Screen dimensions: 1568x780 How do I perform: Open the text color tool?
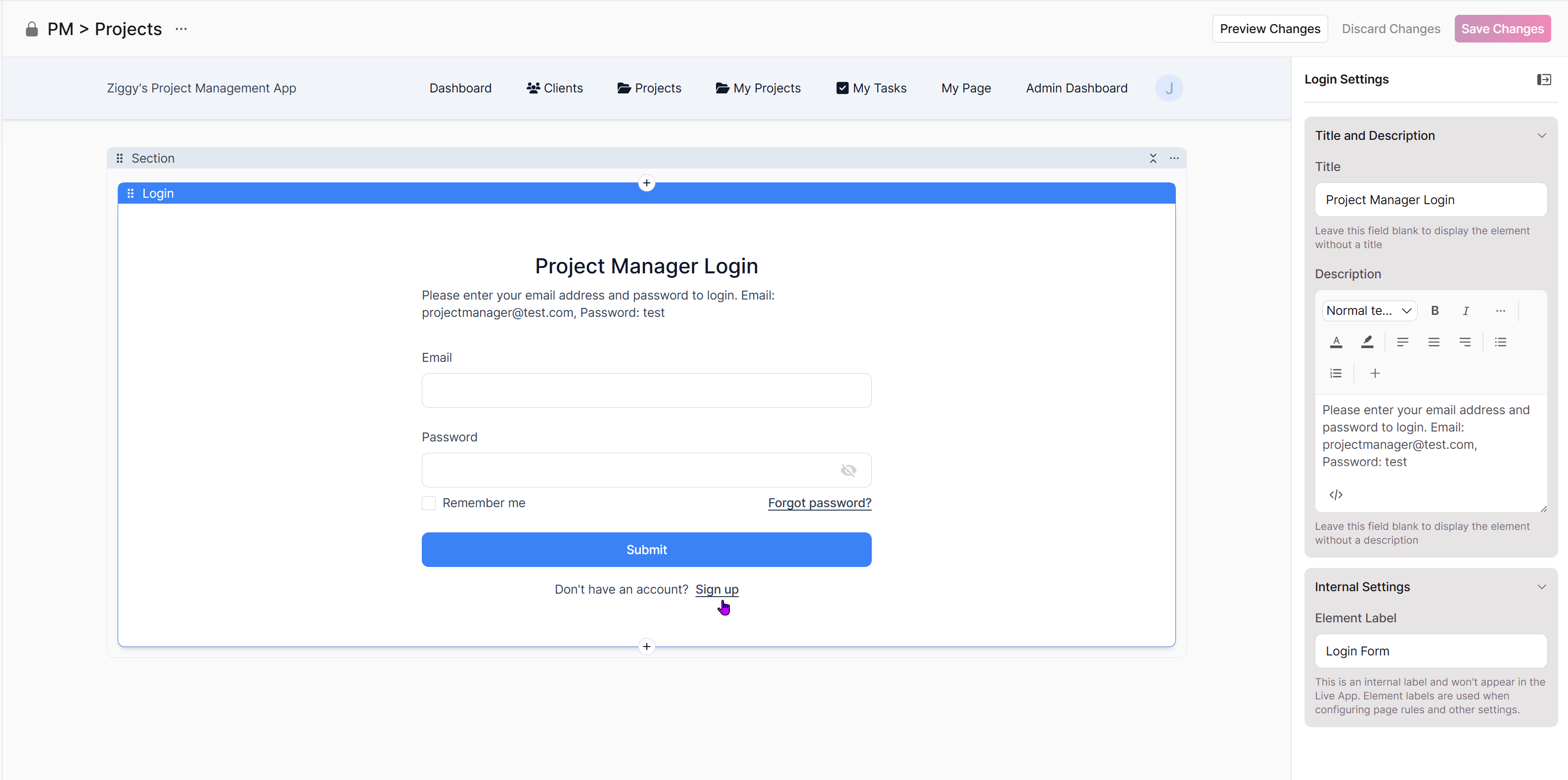(1336, 342)
